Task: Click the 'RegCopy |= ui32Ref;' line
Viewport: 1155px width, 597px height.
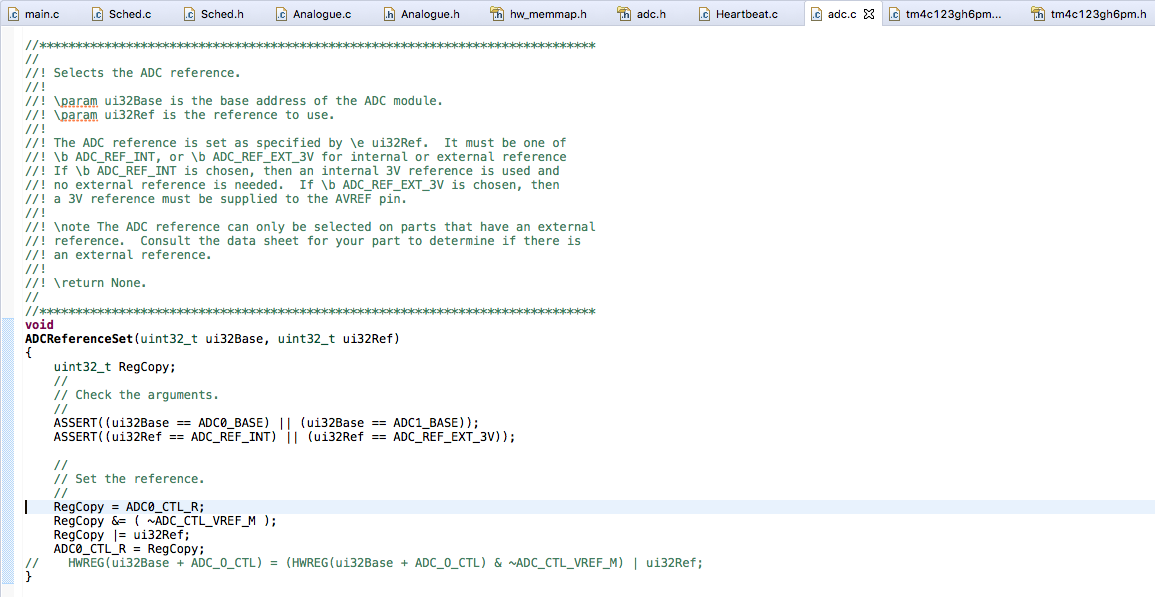Action: (122, 535)
